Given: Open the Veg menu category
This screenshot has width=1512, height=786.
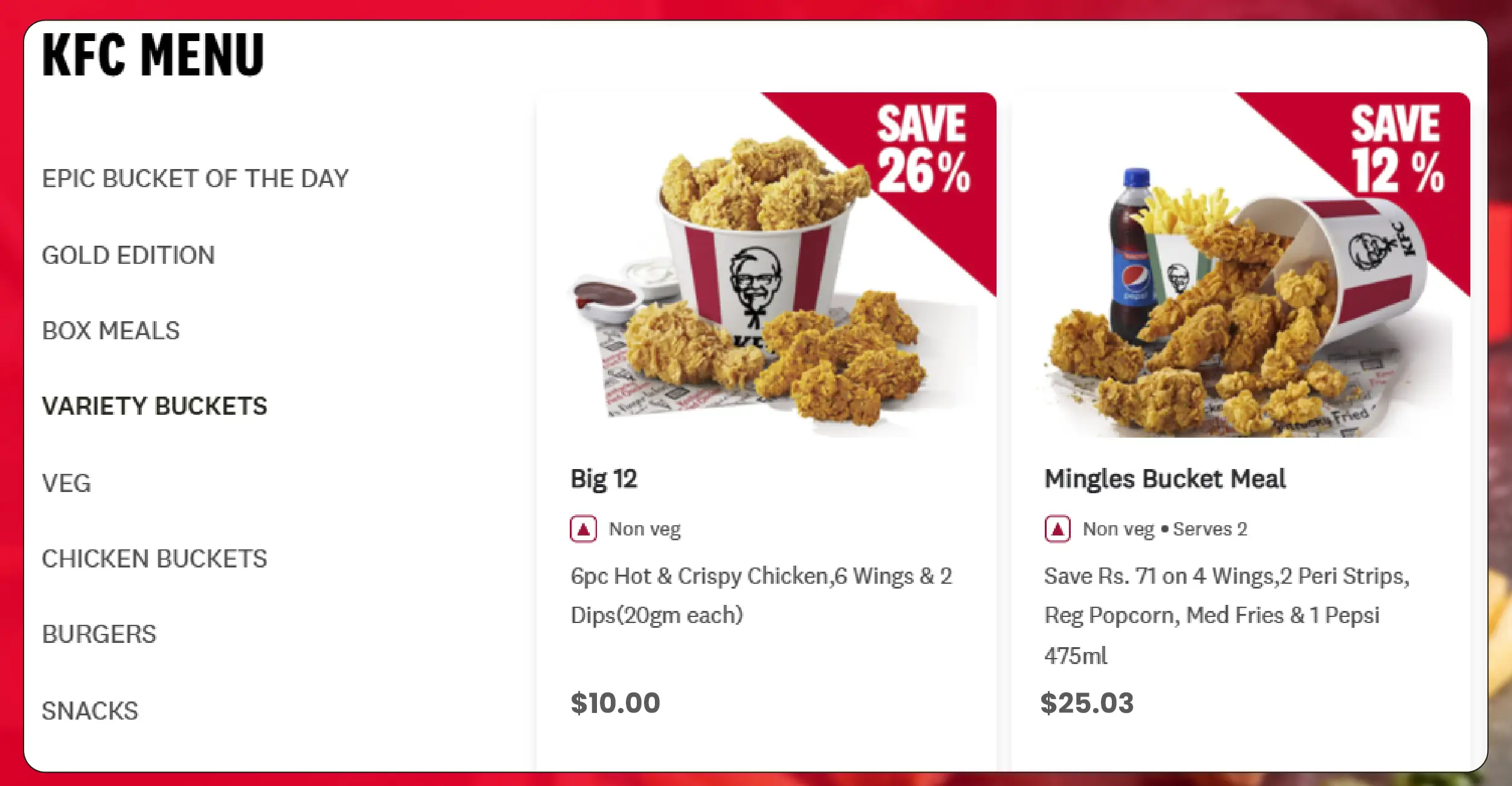Looking at the screenshot, I should click(66, 483).
